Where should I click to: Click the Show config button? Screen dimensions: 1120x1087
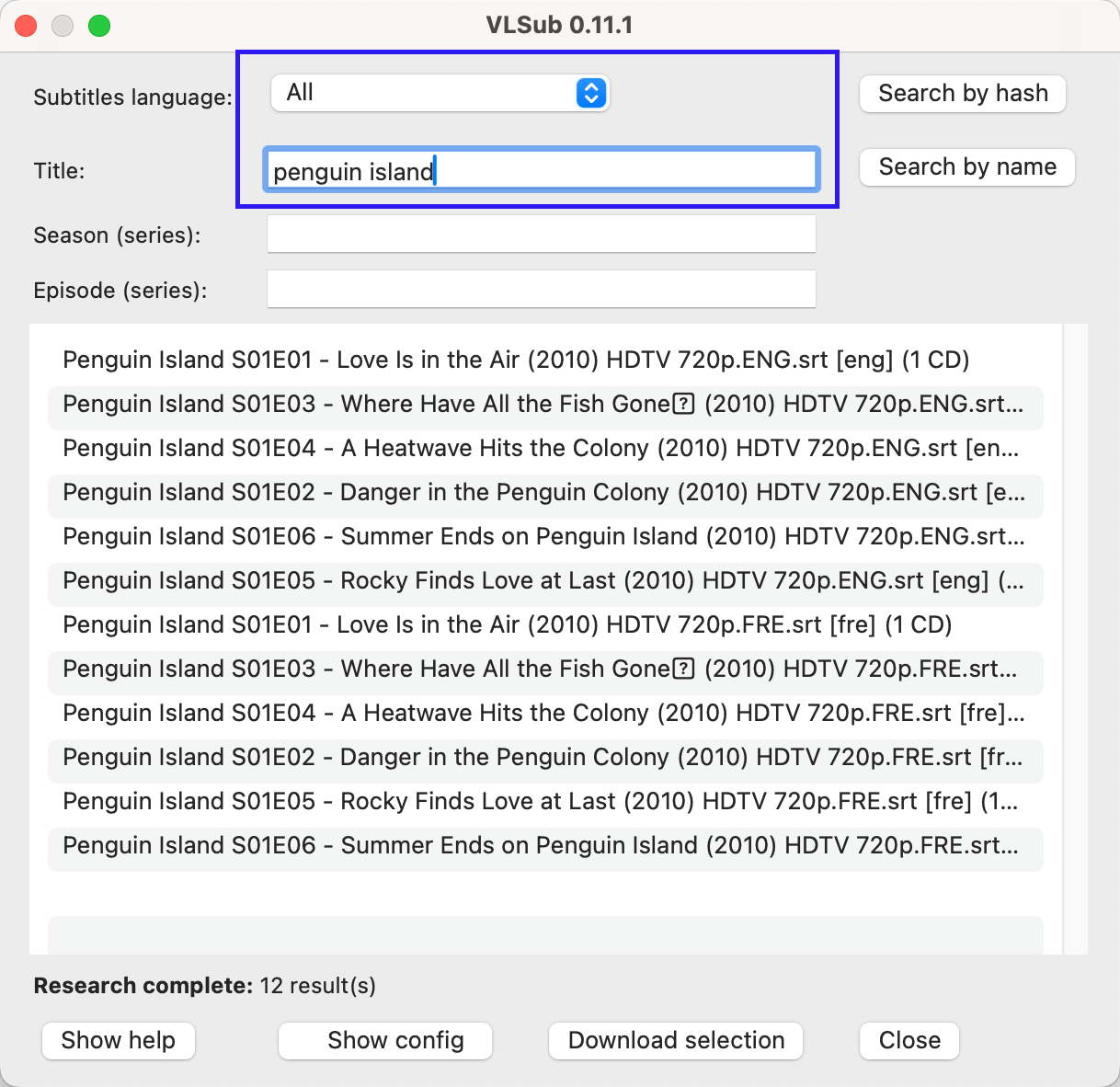click(385, 1041)
